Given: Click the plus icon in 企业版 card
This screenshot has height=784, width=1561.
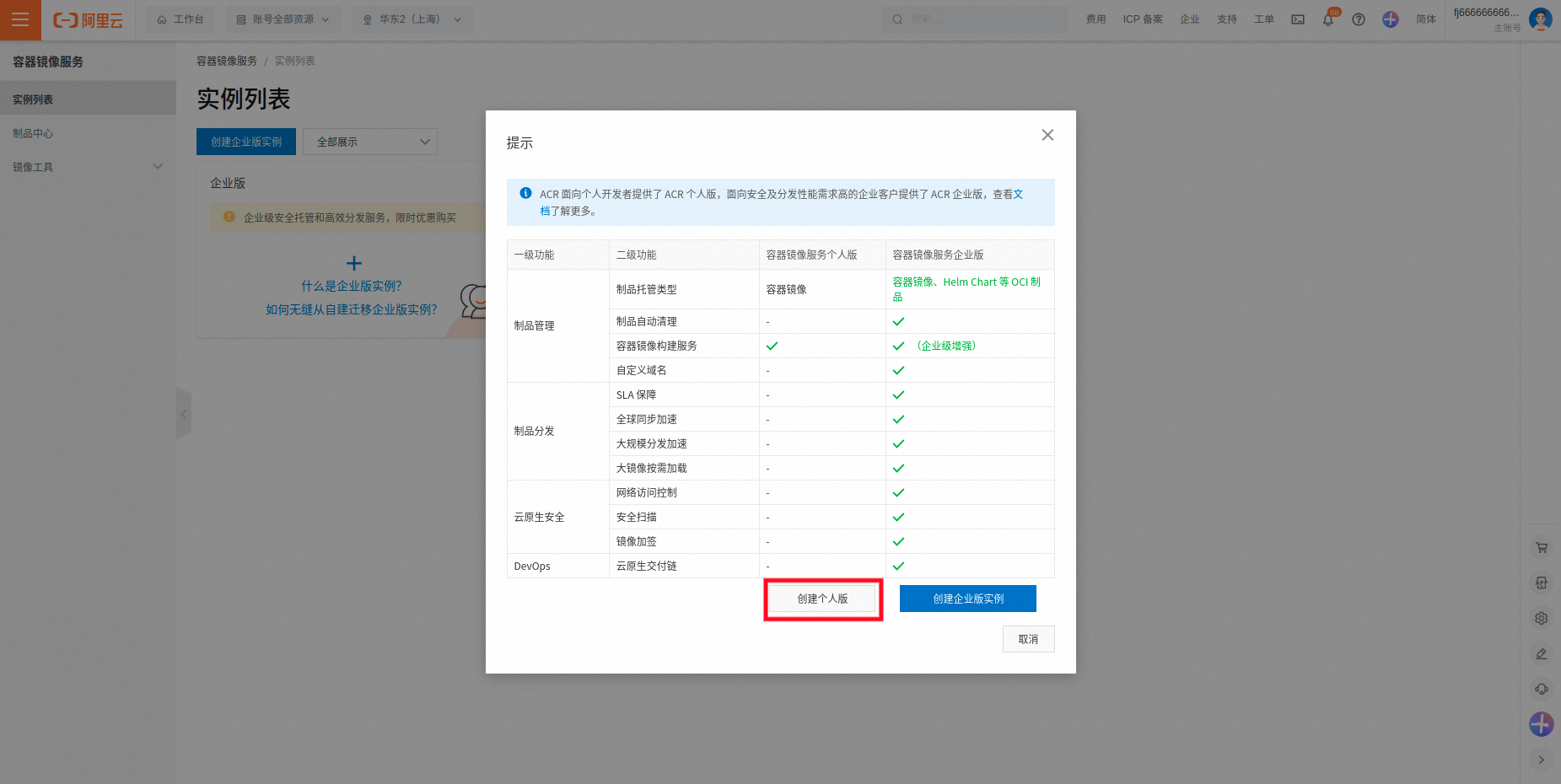Looking at the screenshot, I should click(354, 263).
